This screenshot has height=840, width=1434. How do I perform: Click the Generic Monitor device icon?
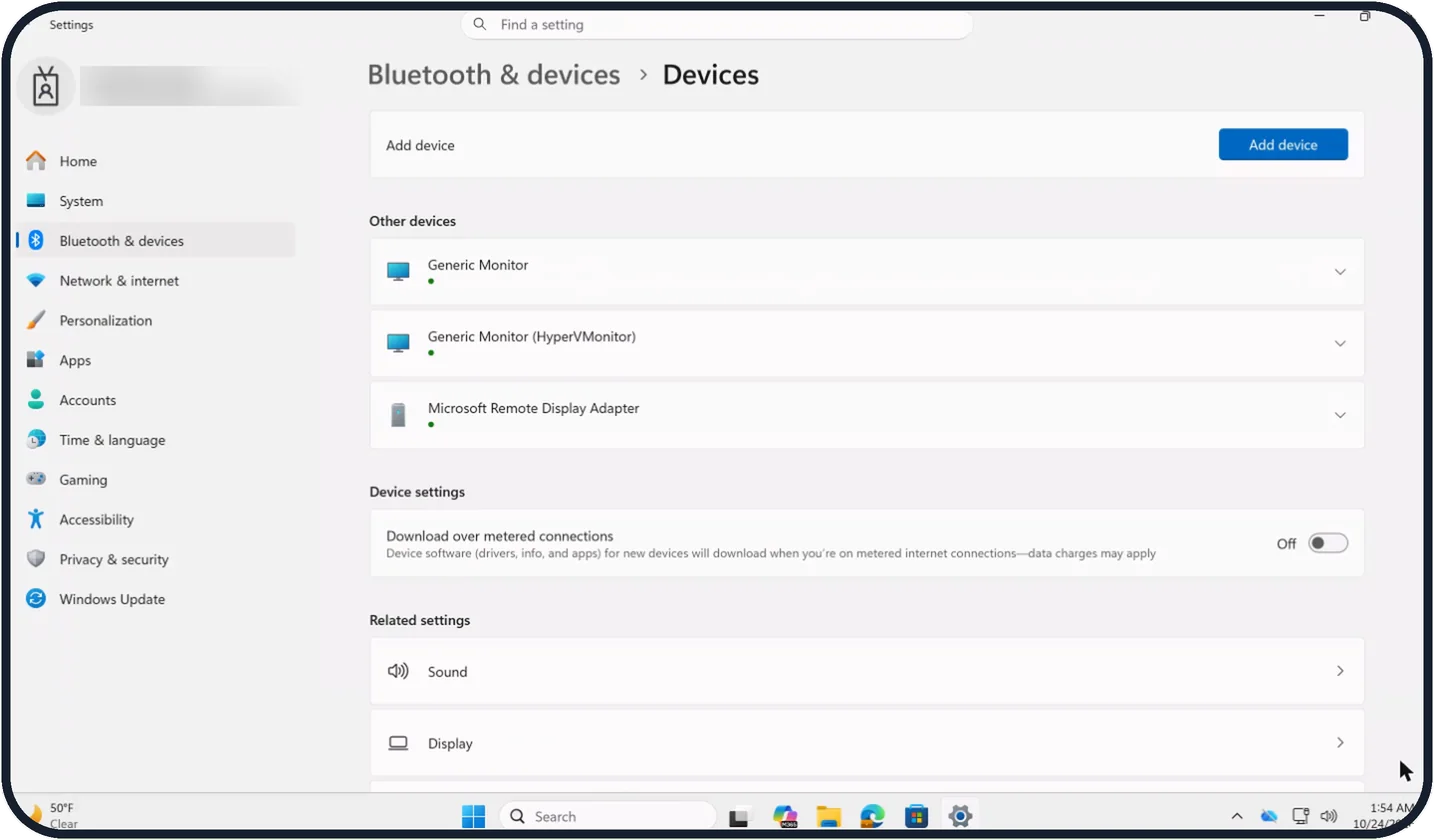[398, 272]
